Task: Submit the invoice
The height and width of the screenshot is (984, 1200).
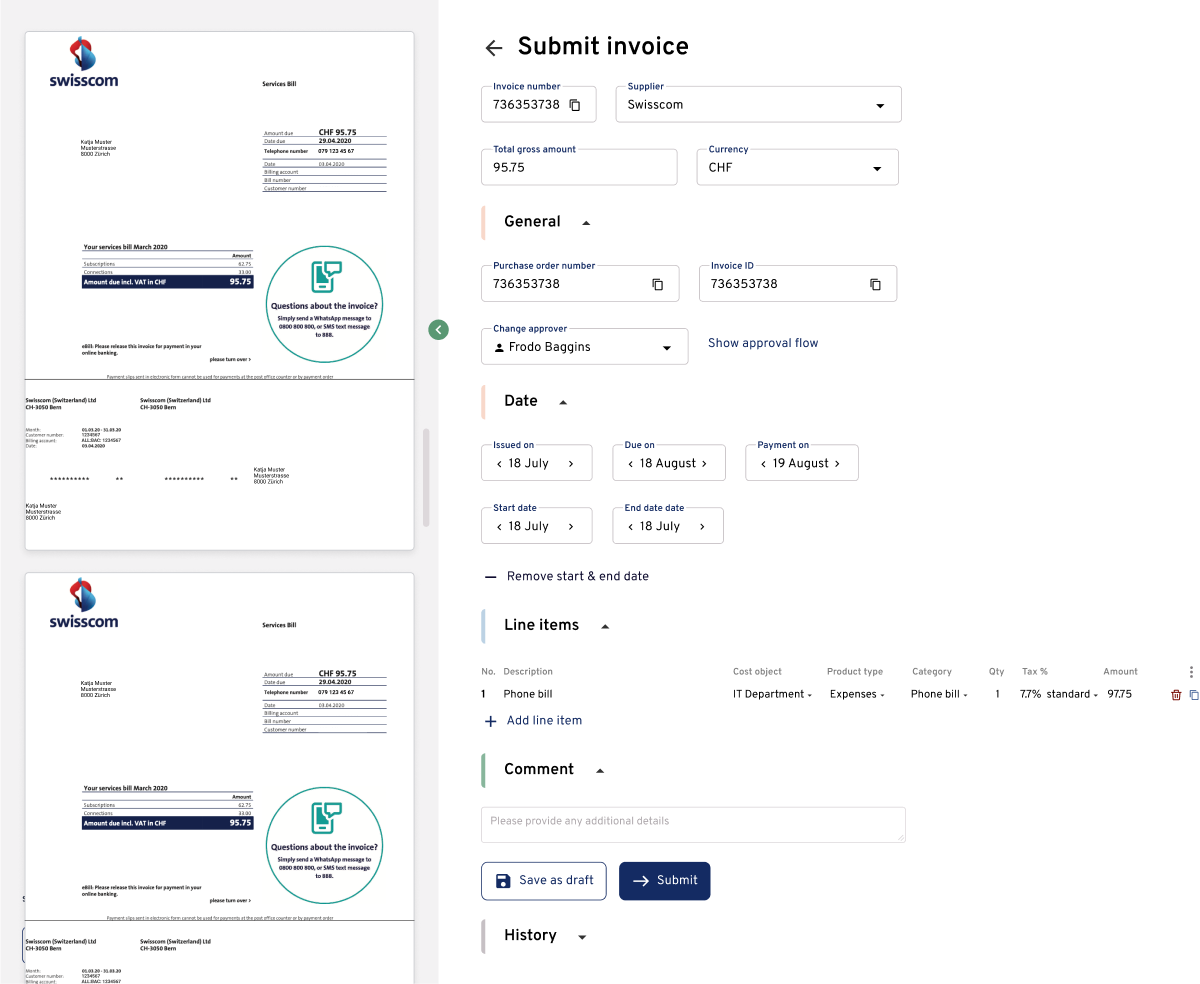Action: tap(664, 881)
